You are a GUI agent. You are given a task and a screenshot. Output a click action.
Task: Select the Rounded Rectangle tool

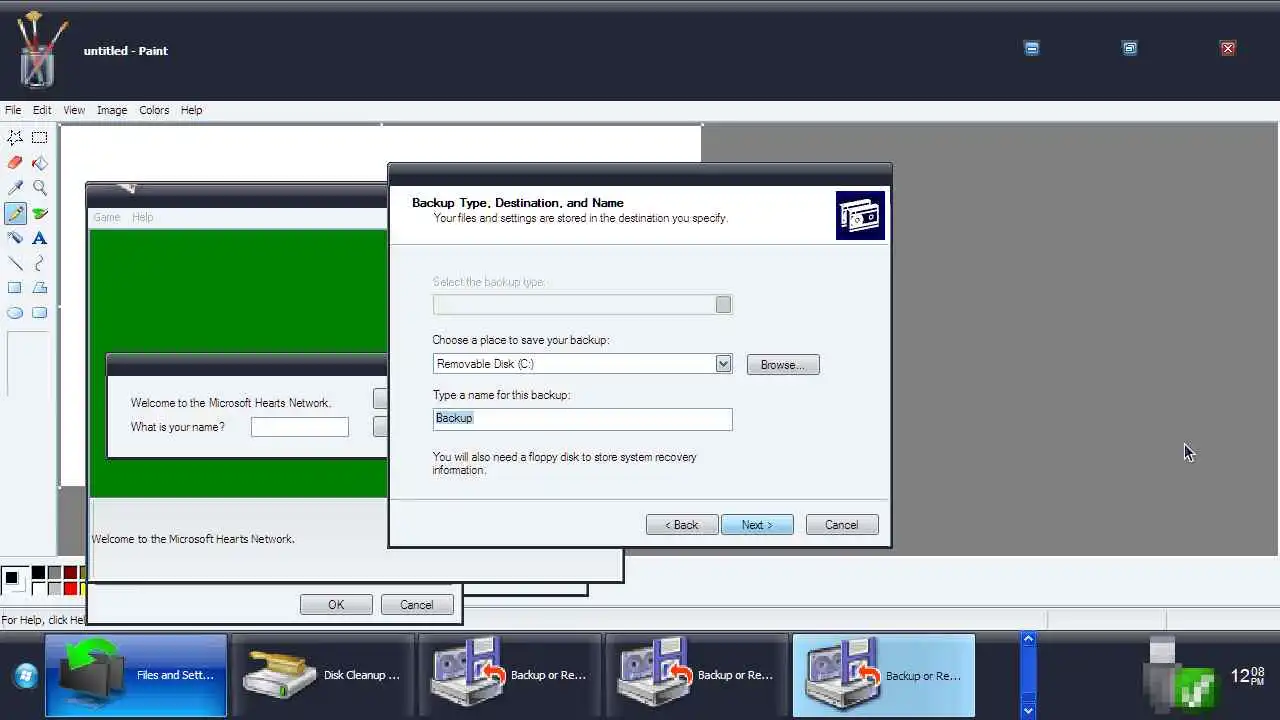click(39, 312)
